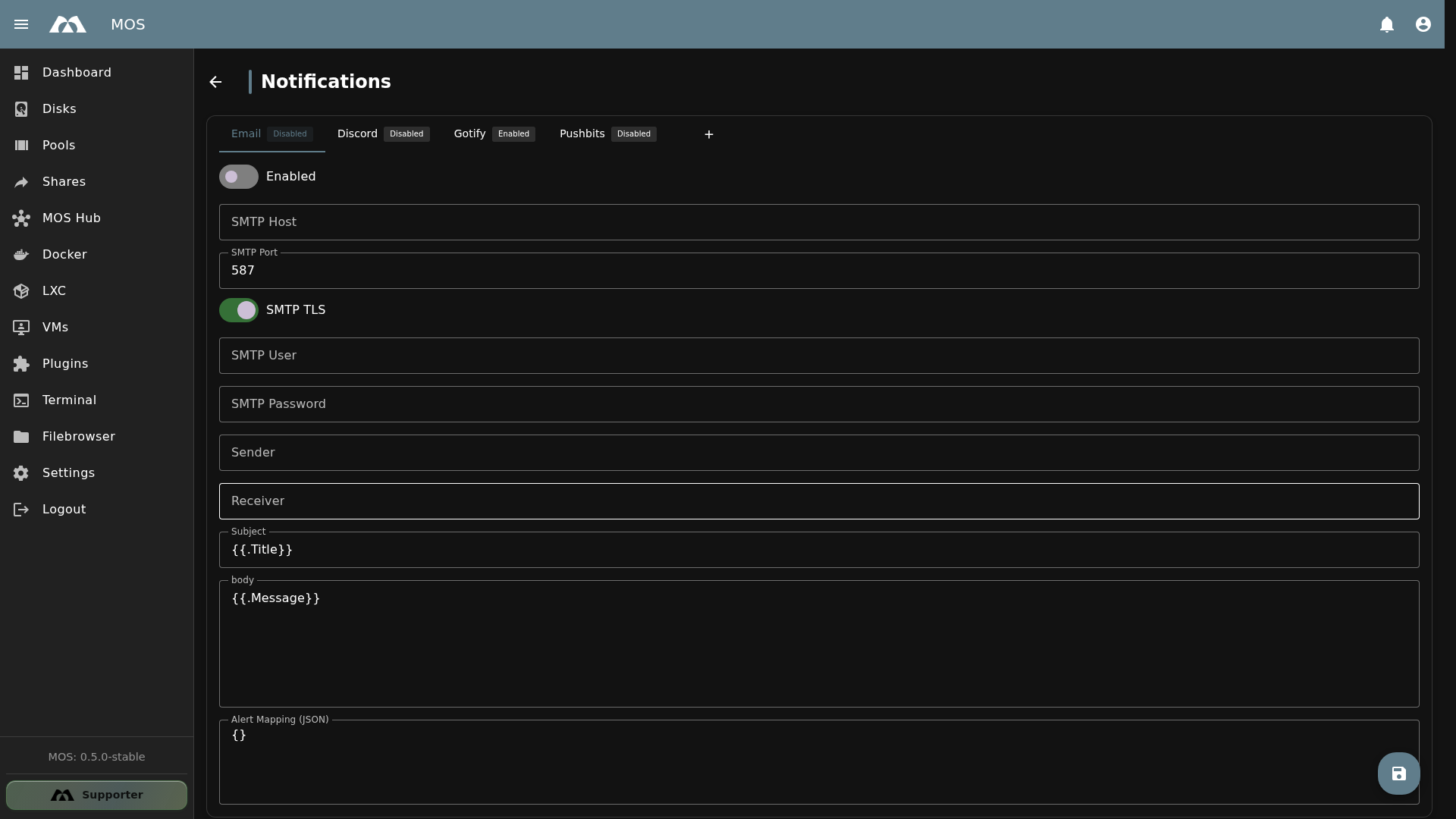
Task: Click the VMs monitor icon
Action: tap(21, 328)
